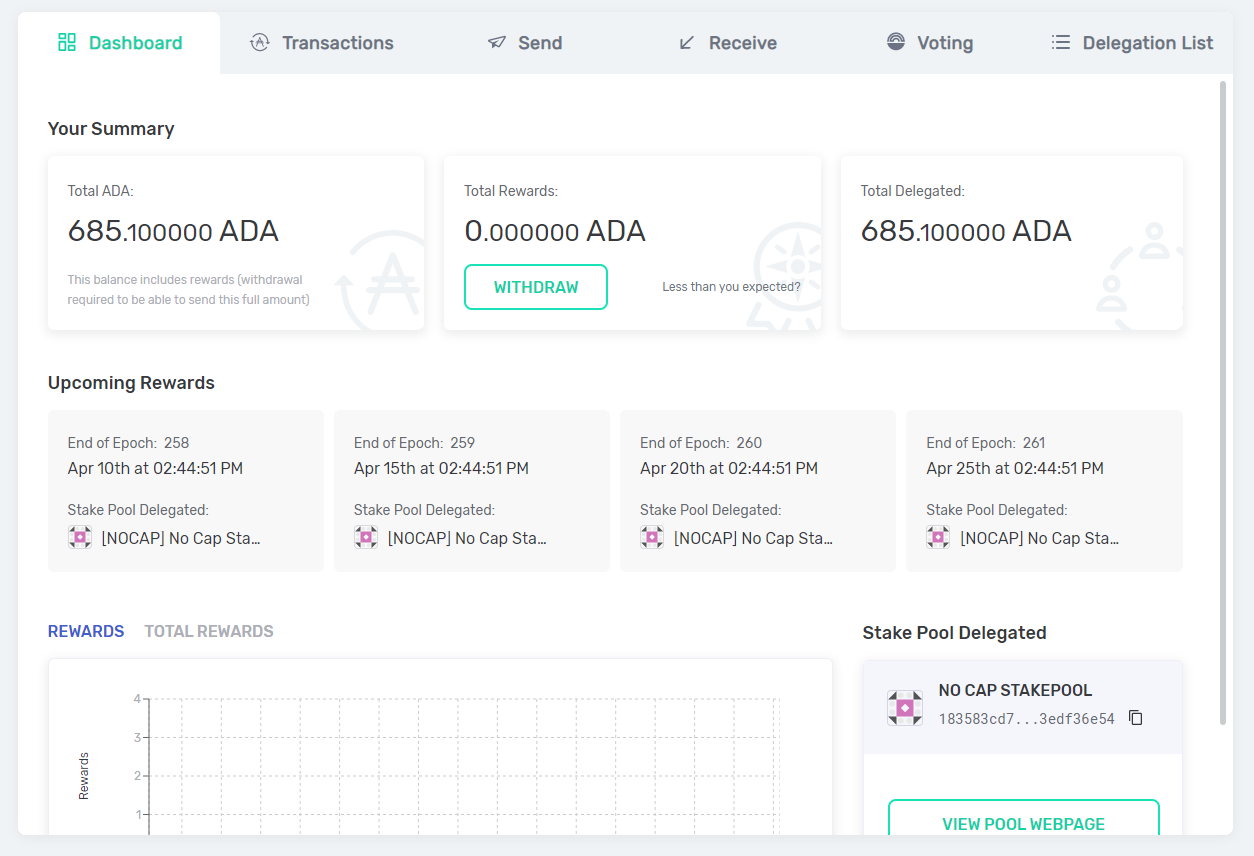This screenshot has width=1254, height=856.
Task: Click the Total Delegated amount value
Action: [x=966, y=231]
